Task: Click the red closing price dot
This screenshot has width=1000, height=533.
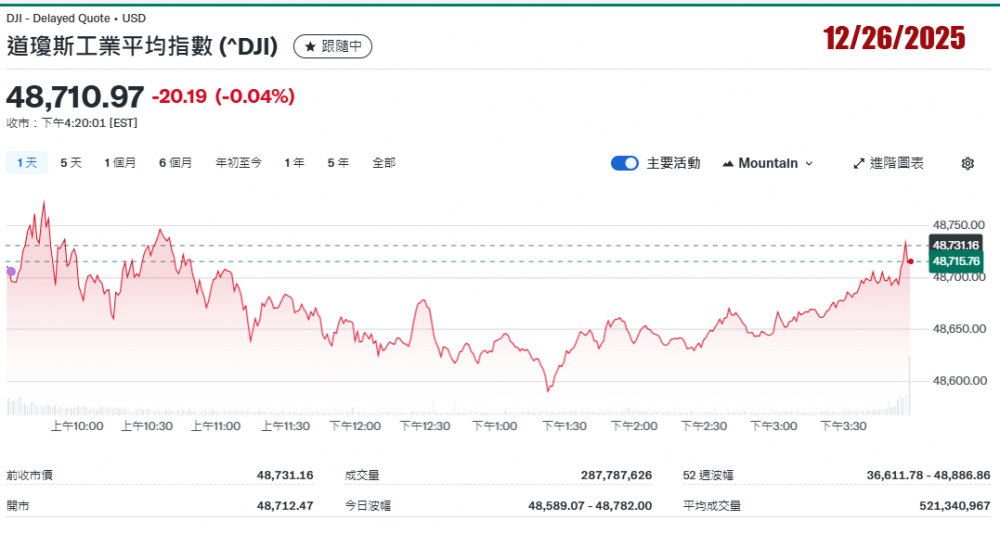Action: (910, 261)
